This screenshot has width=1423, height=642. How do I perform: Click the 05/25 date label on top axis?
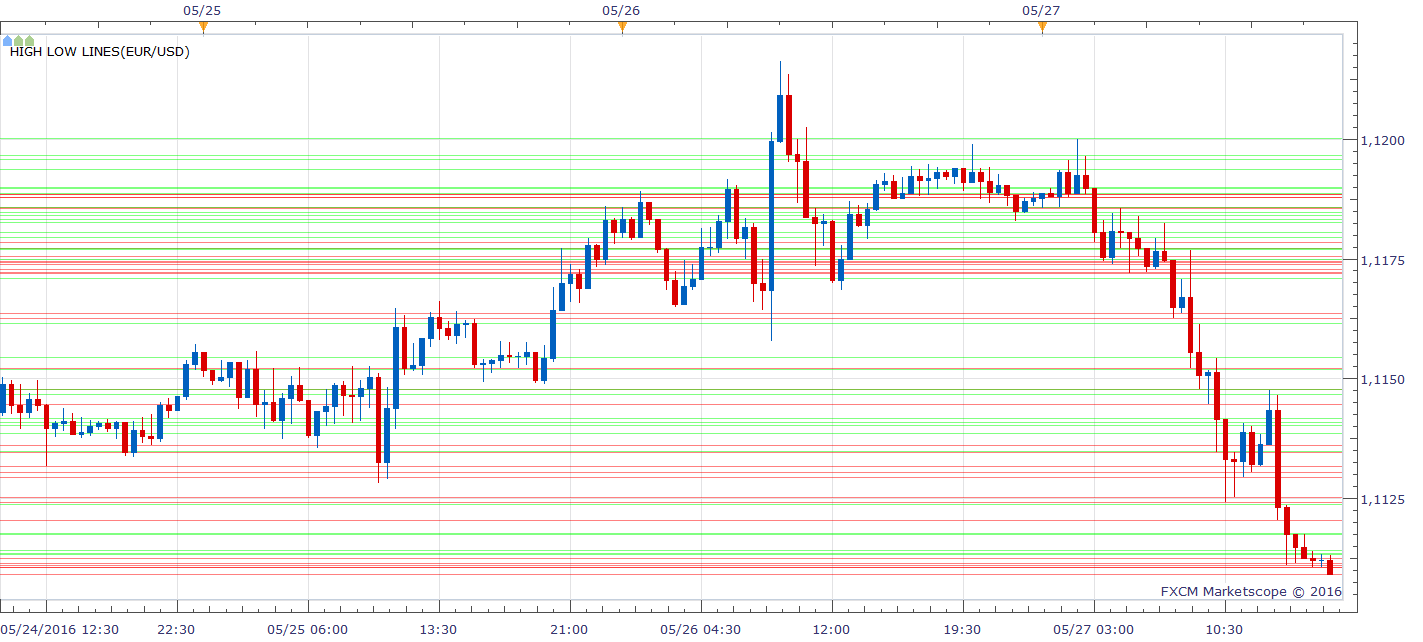[x=202, y=10]
